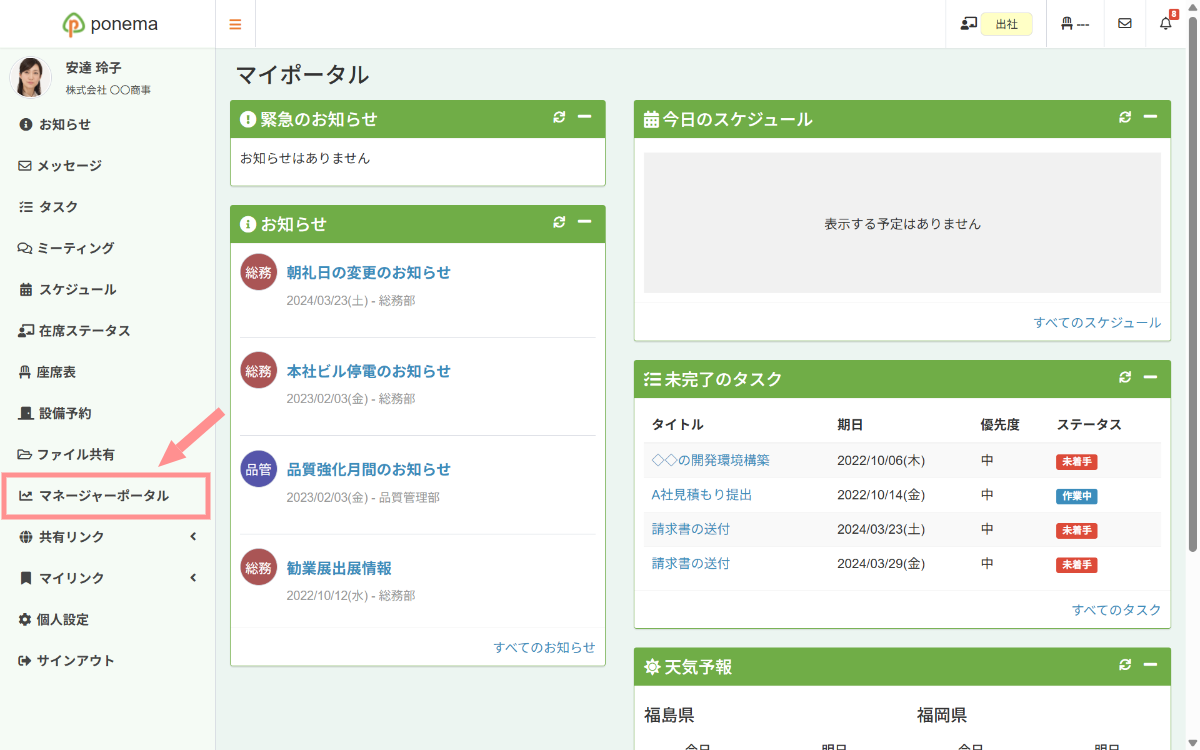Click the user profile photo of 安達 玲子

pos(31,78)
